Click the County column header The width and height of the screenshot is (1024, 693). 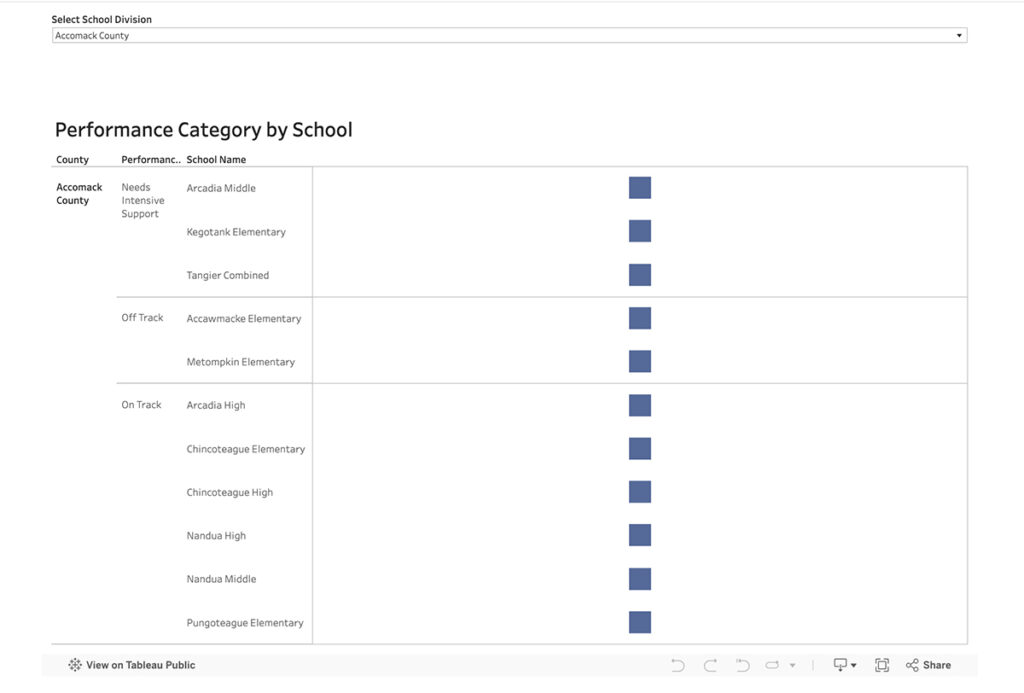click(72, 159)
